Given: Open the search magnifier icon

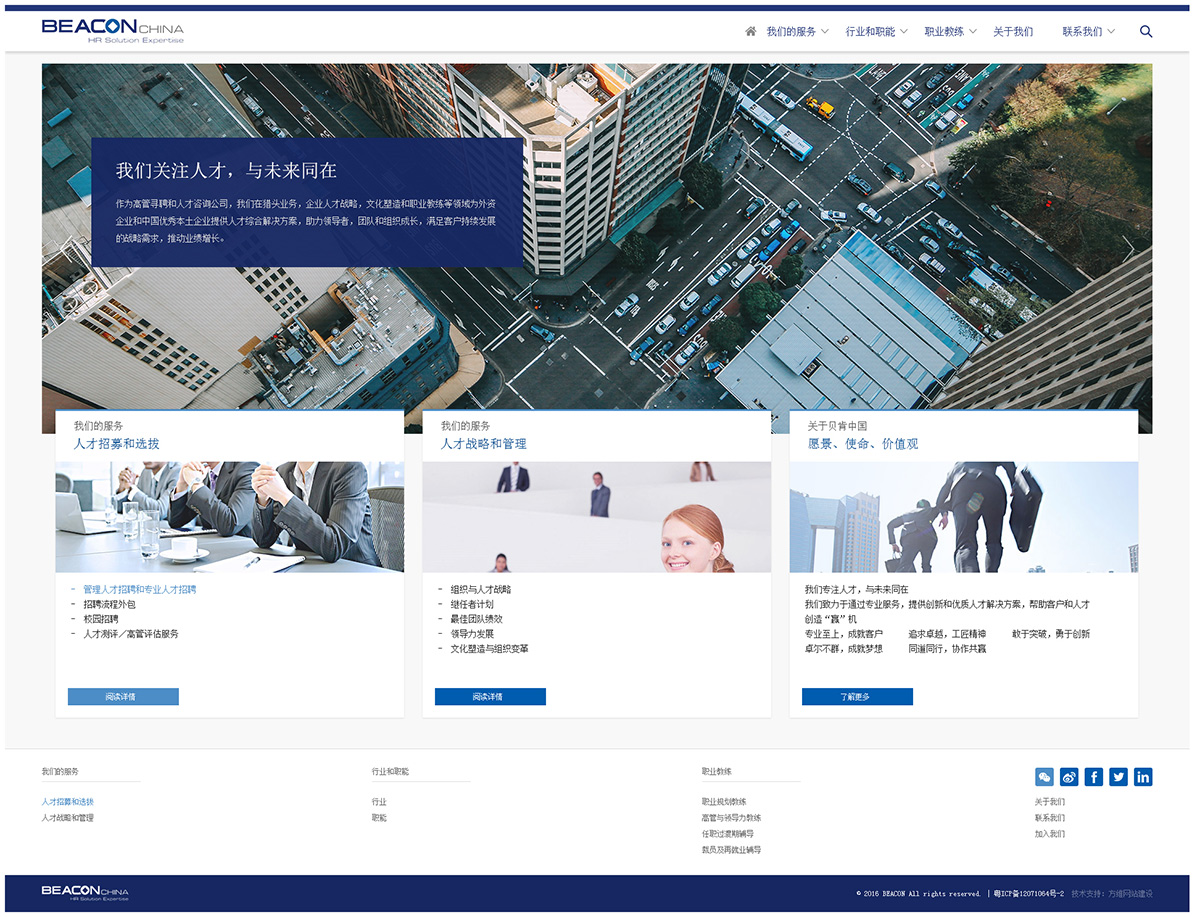Looking at the screenshot, I should [1146, 31].
